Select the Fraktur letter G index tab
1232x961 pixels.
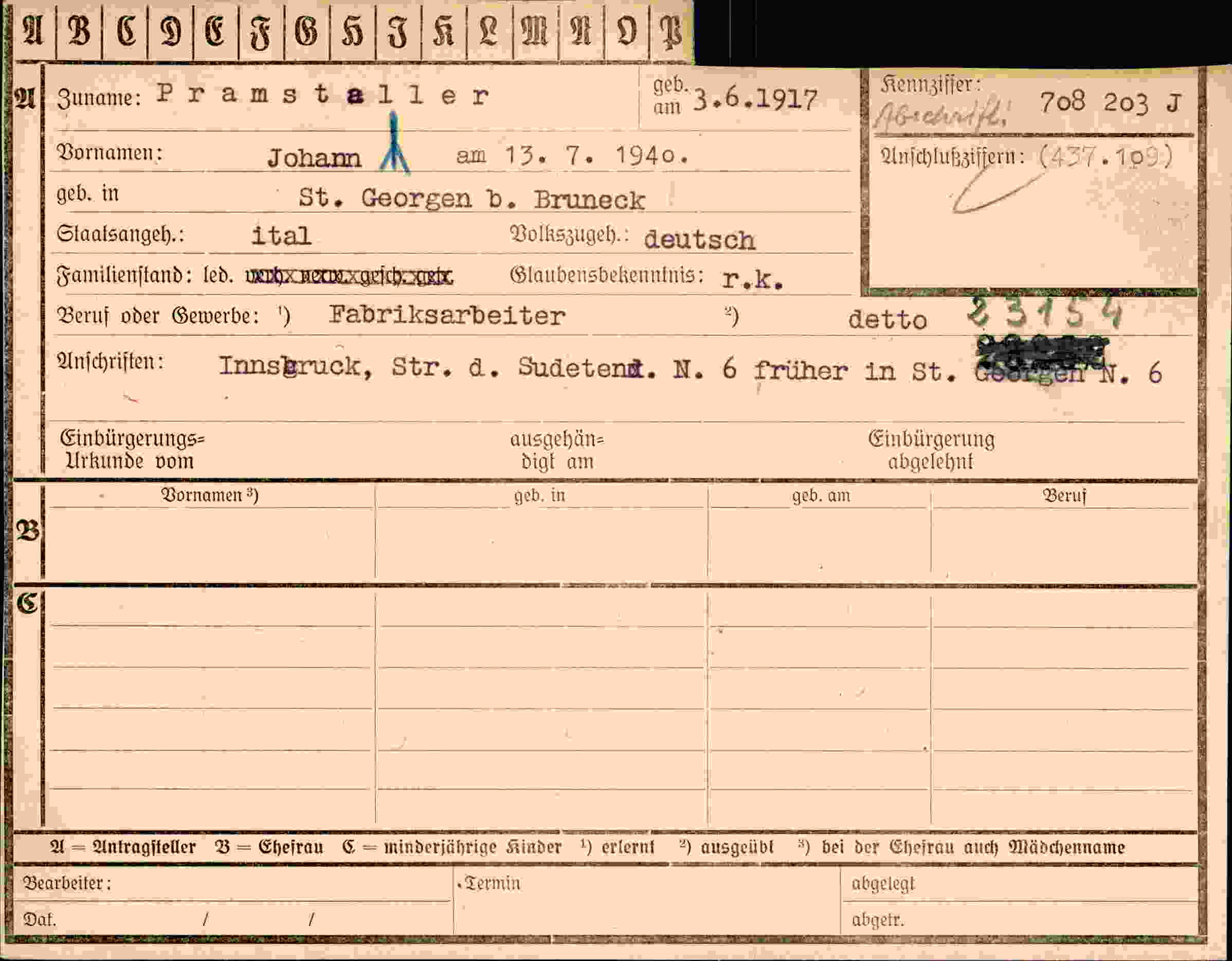pos(307,31)
